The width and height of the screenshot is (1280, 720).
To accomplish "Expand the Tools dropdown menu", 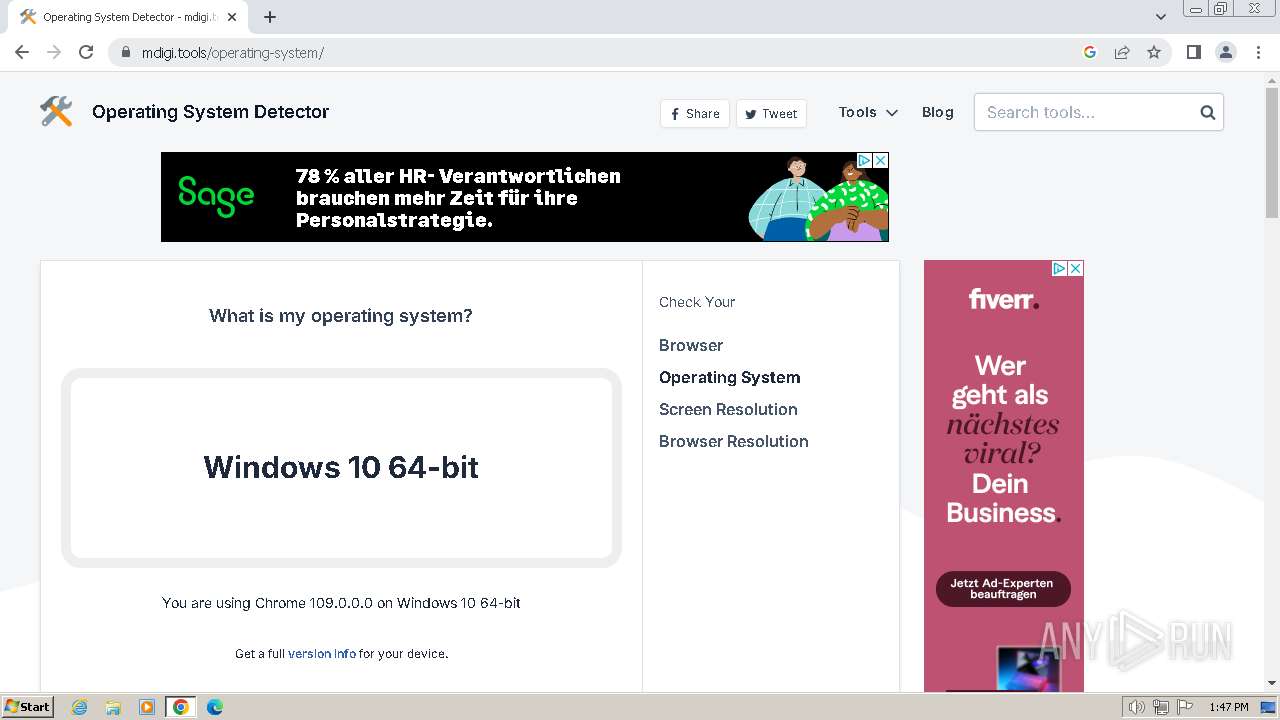I will pos(868,112).
